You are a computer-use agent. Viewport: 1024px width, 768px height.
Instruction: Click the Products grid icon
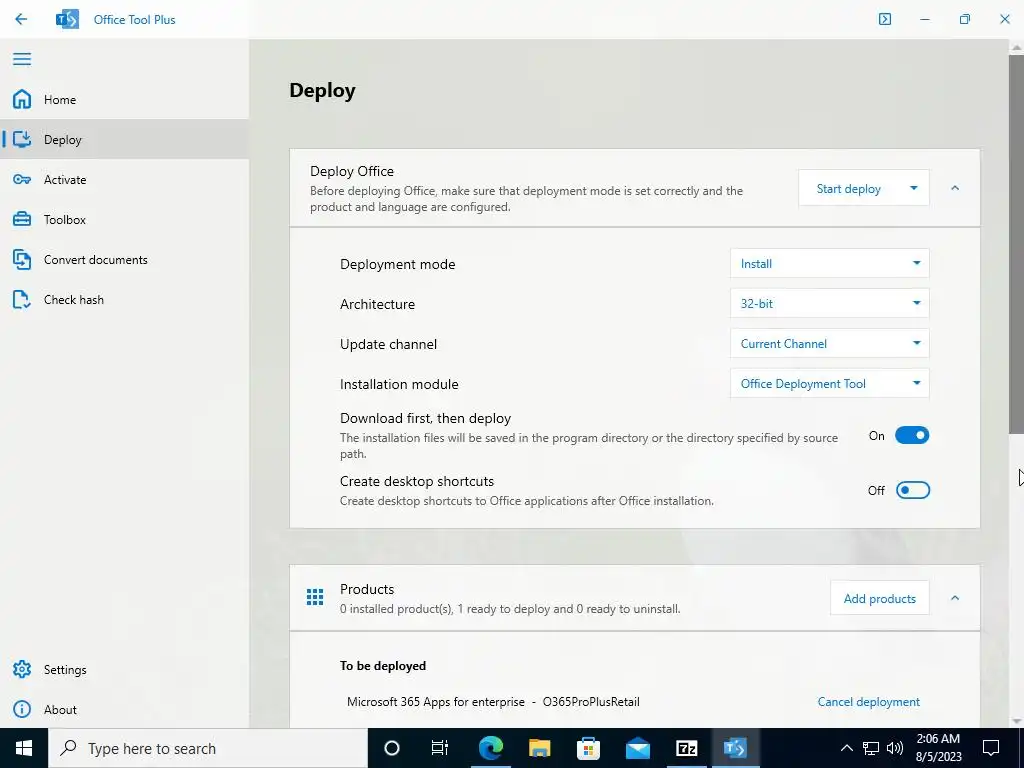pos(315,597)
